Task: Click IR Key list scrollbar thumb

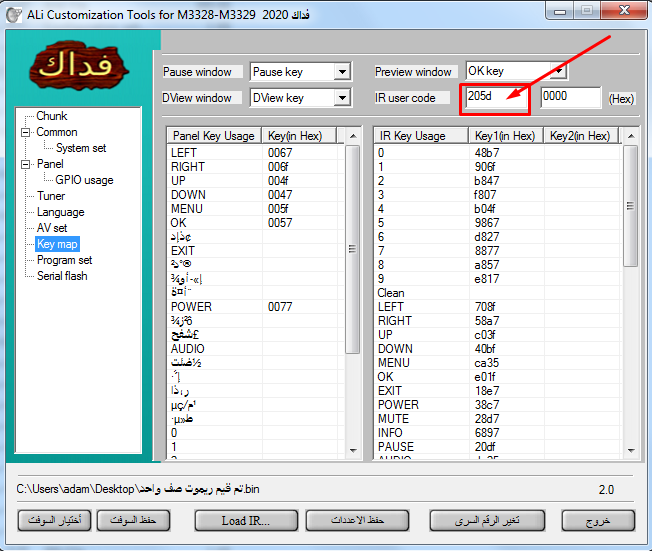Action: [x=630, y=206]
